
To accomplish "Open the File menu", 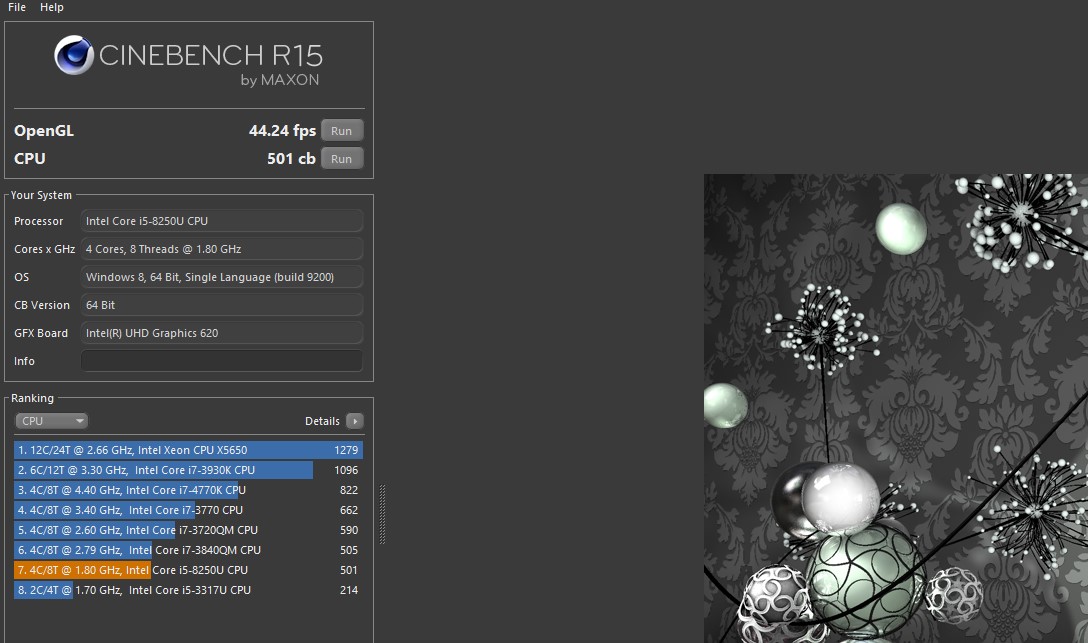I will [x=17, y=7].
